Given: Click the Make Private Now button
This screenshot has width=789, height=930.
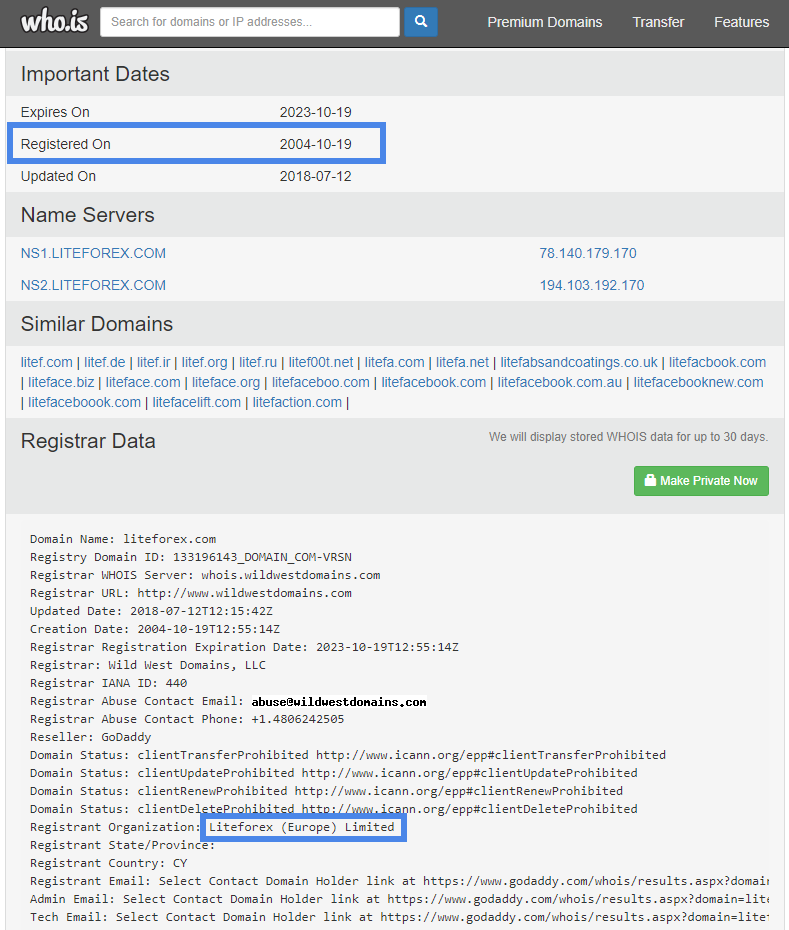Looking at the screenshot, I should 701,480.
